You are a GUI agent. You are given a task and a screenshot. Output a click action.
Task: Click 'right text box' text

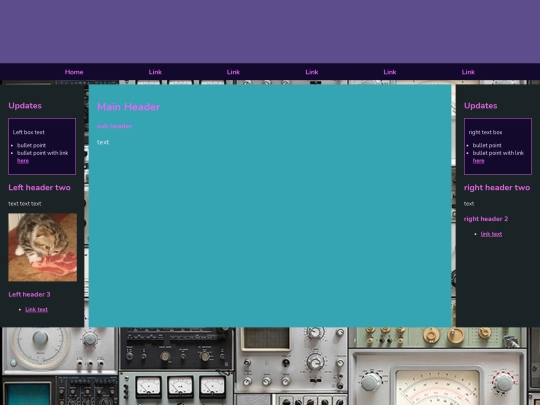click(485, 132)
